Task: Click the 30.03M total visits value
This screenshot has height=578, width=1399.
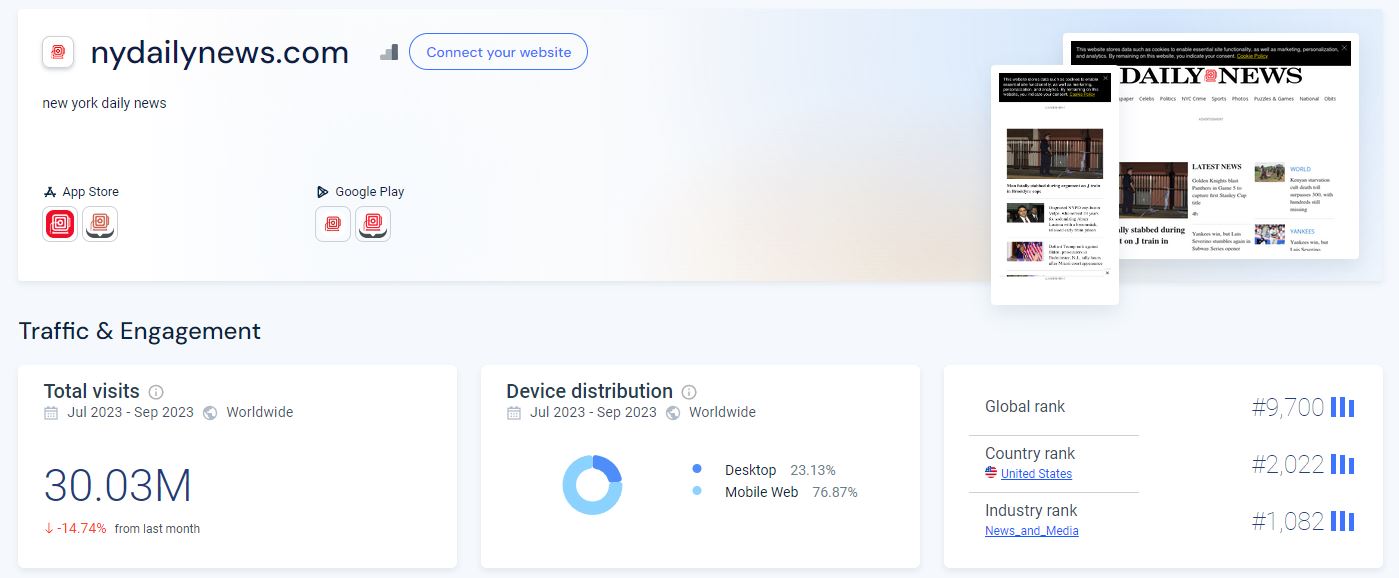Action: 118,486
